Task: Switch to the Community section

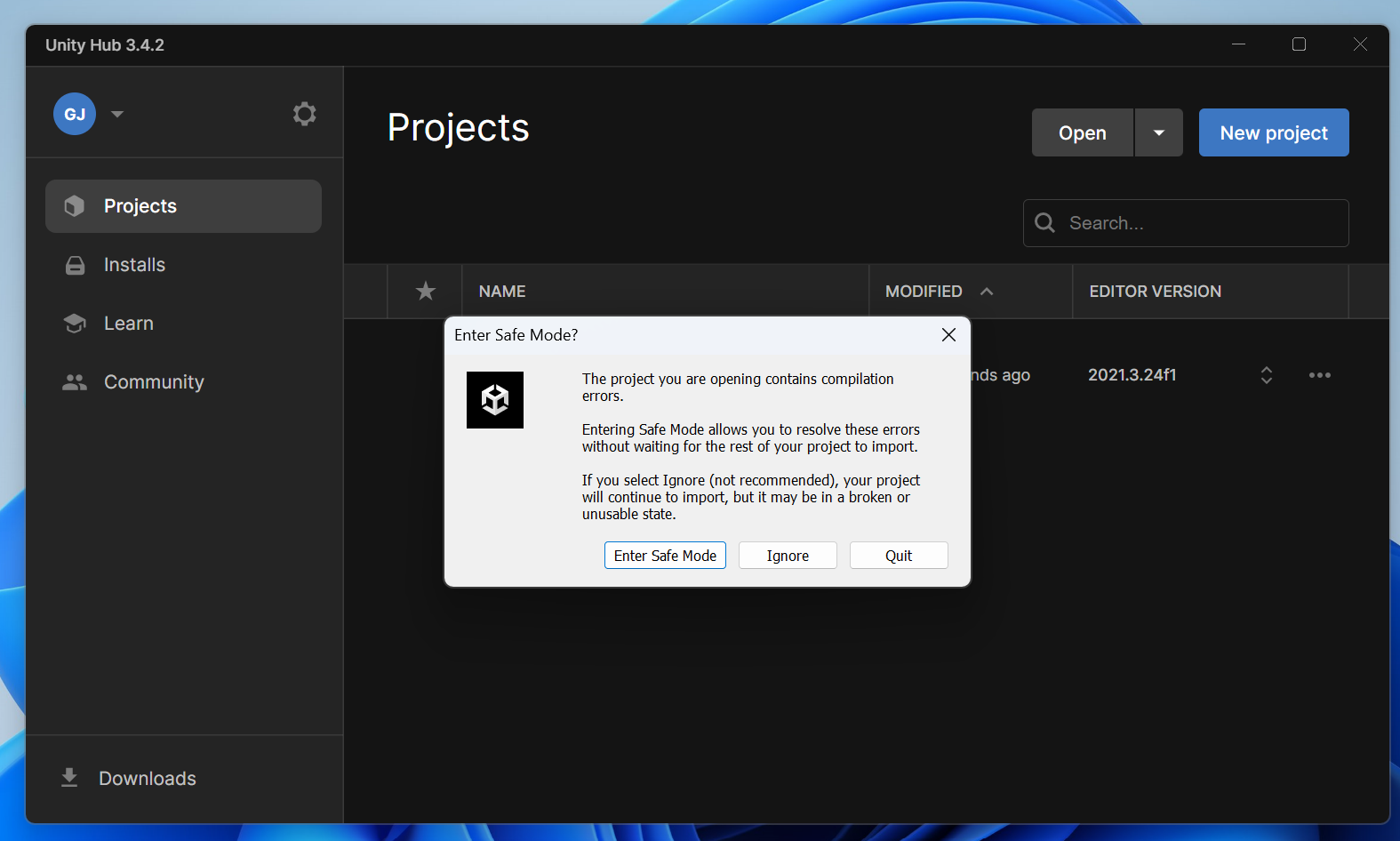Action: click(x=183, y=382)
